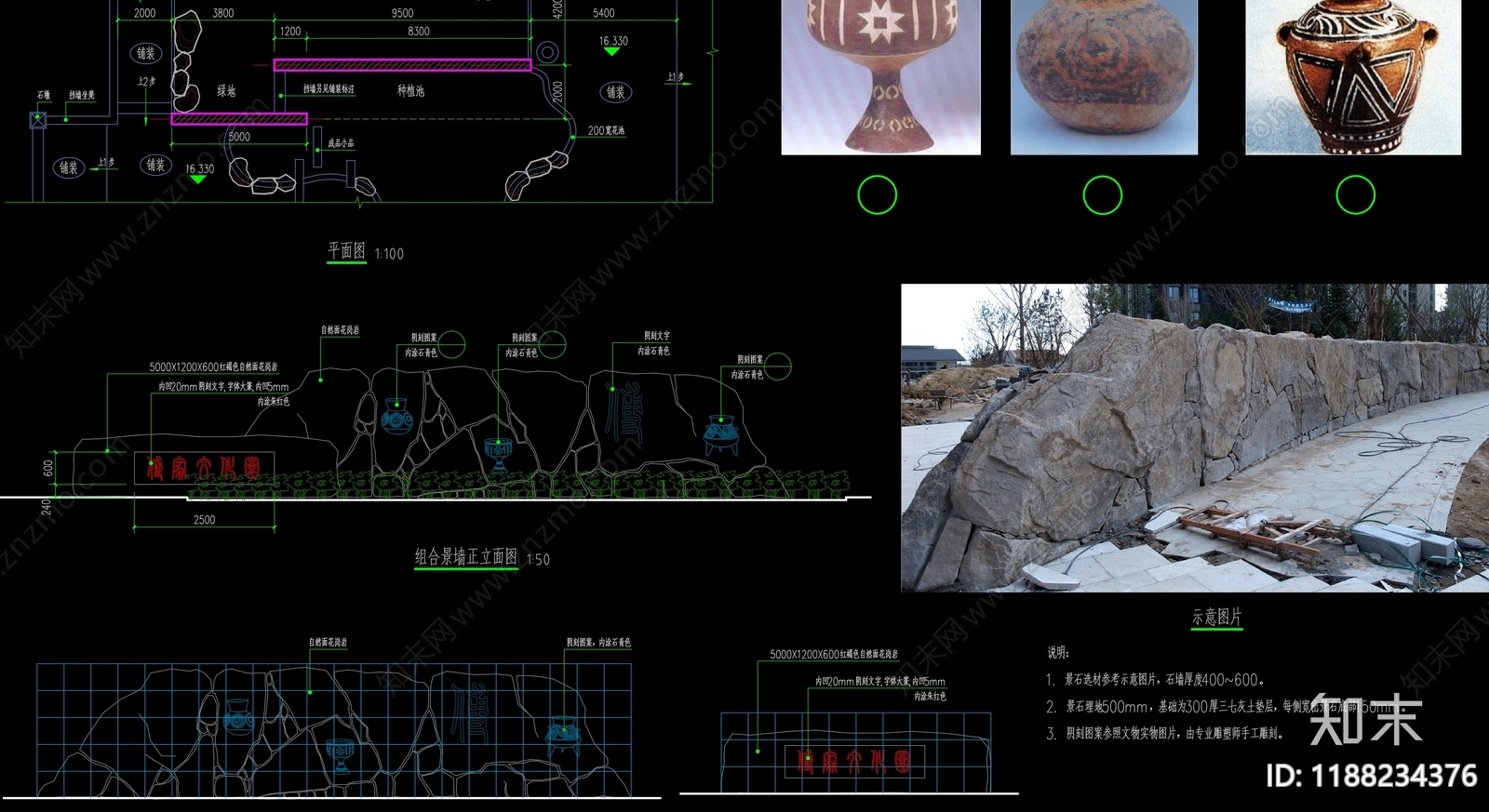The width and height of the screenshot is (1489, 812).
Task: Select the "5000" dimension under the short wall
Action: coord(239,137)
